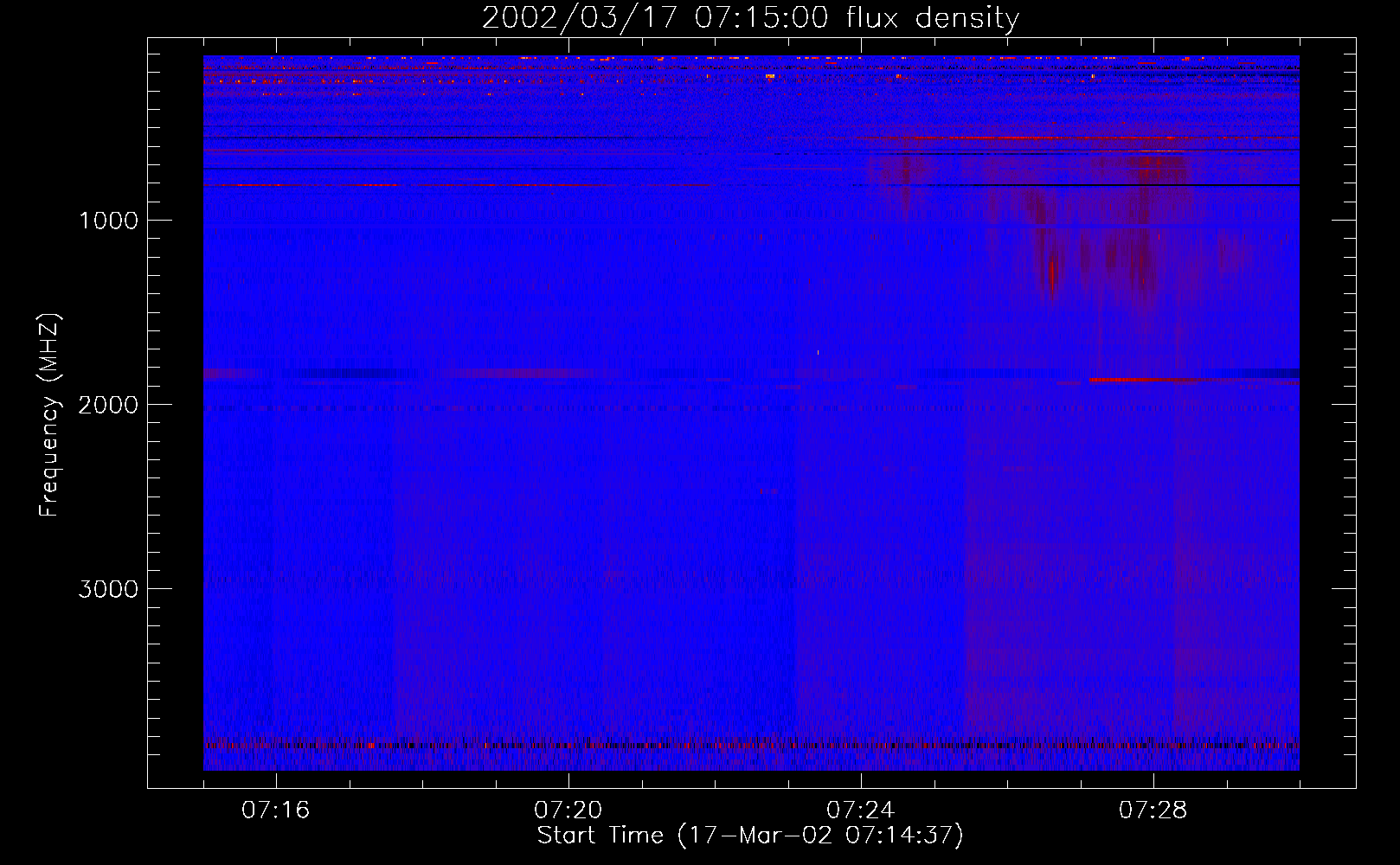Click the 07:24 time tick label

tap(860, 811)
